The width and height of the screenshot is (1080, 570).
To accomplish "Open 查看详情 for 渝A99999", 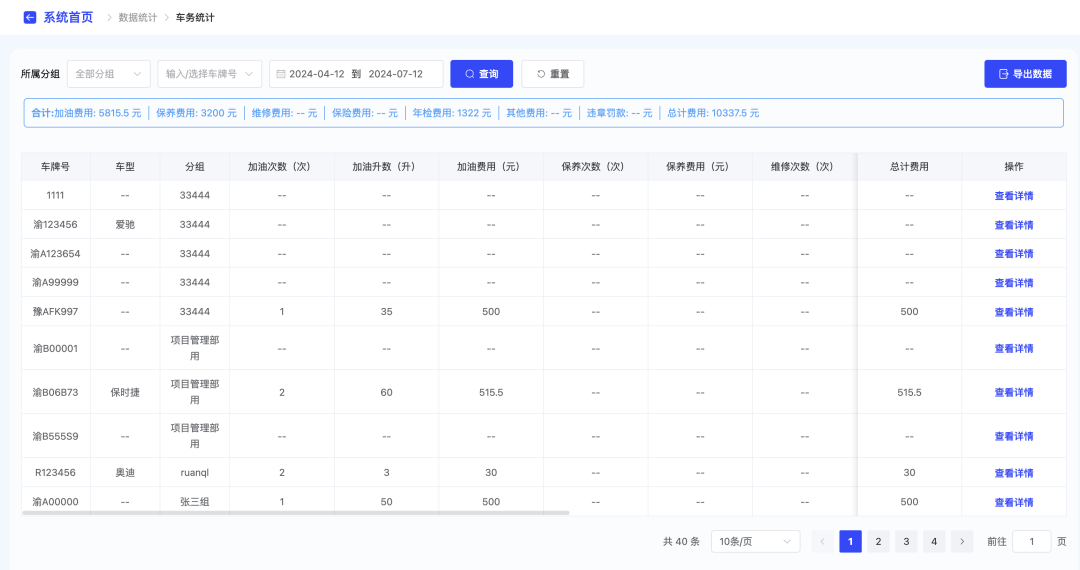I will 1014,283.
